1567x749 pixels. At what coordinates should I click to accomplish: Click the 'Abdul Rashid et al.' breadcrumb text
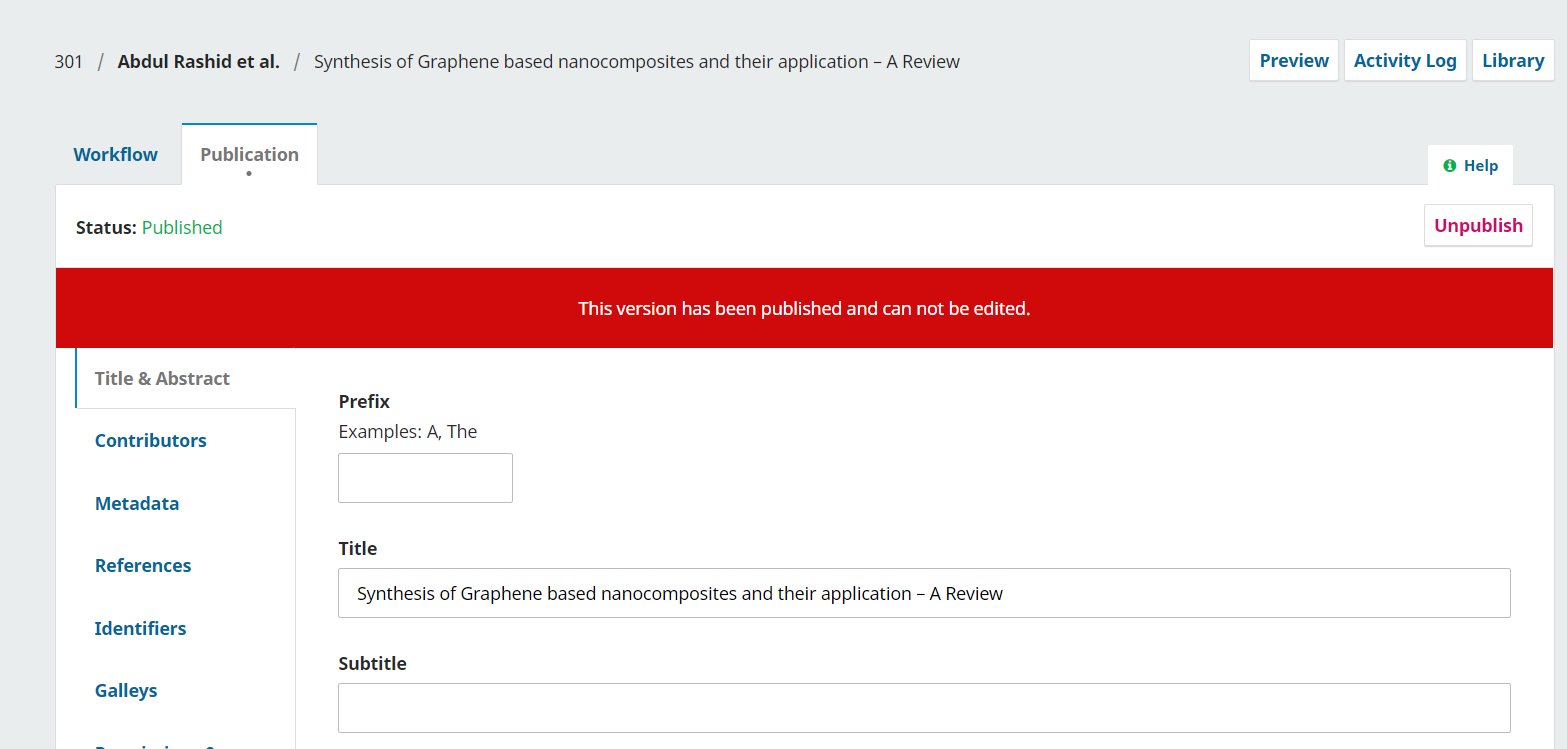click(199, 62)
